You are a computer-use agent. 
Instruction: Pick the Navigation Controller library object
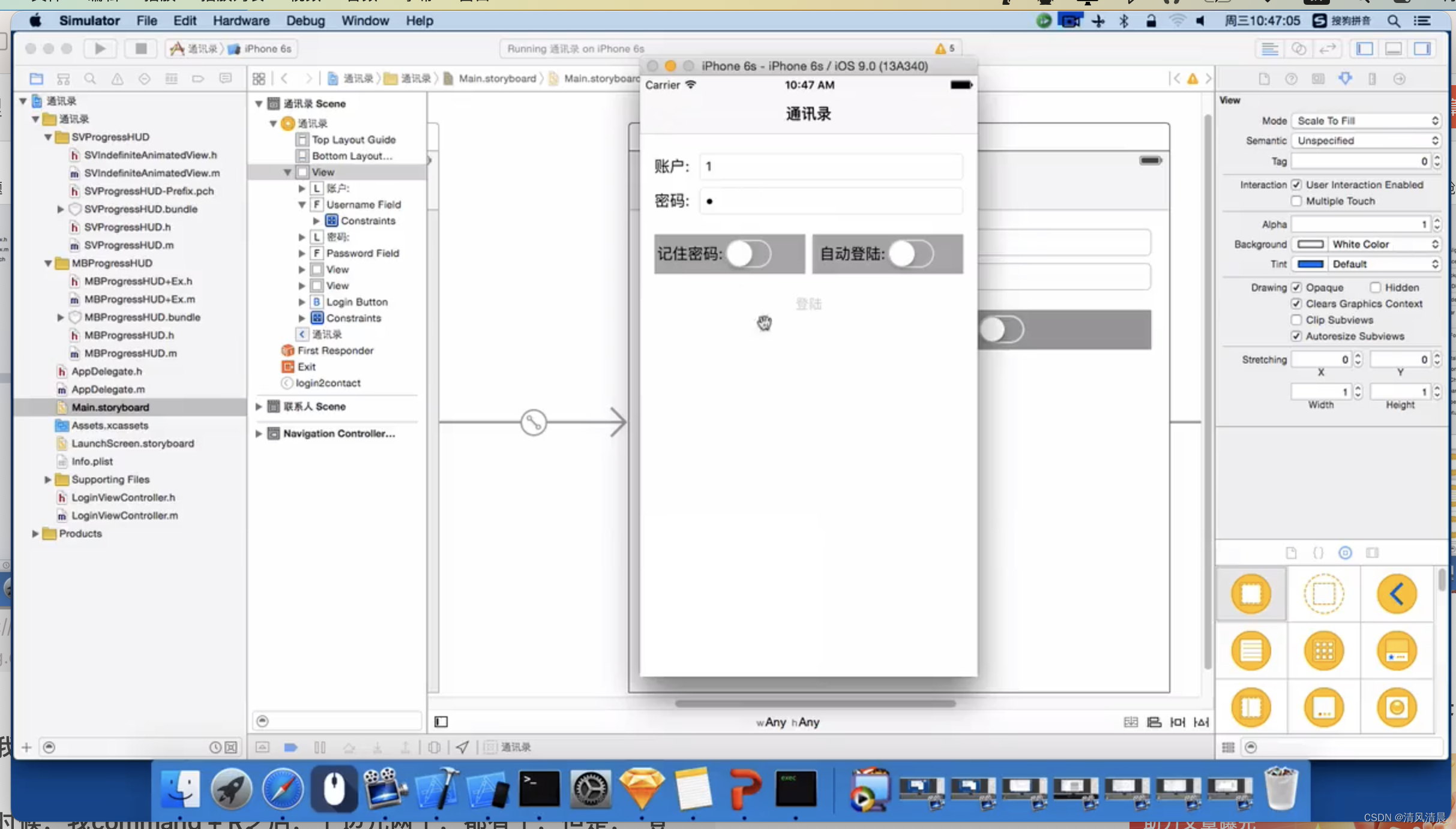click(x=1397, y=594)
